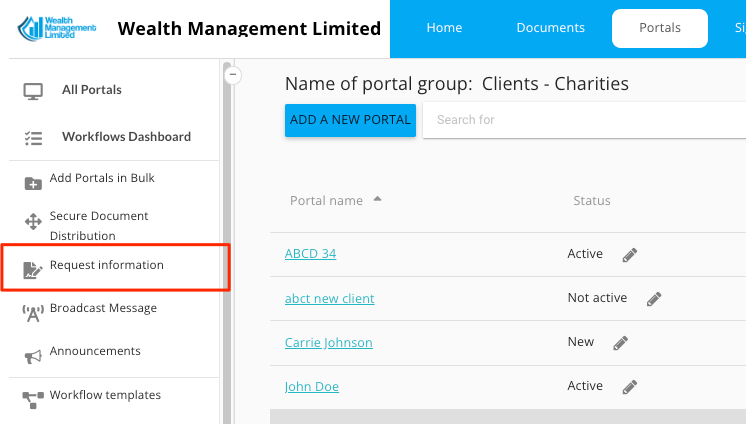This screenshot has width=746, height=424.
Task: Edit status of ABCD 34 portal
Action: click(629, 255)
